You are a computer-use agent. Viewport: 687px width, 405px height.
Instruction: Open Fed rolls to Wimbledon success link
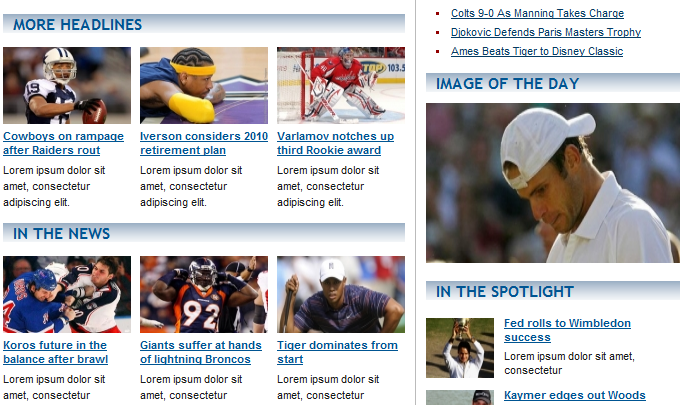[567, 330]
